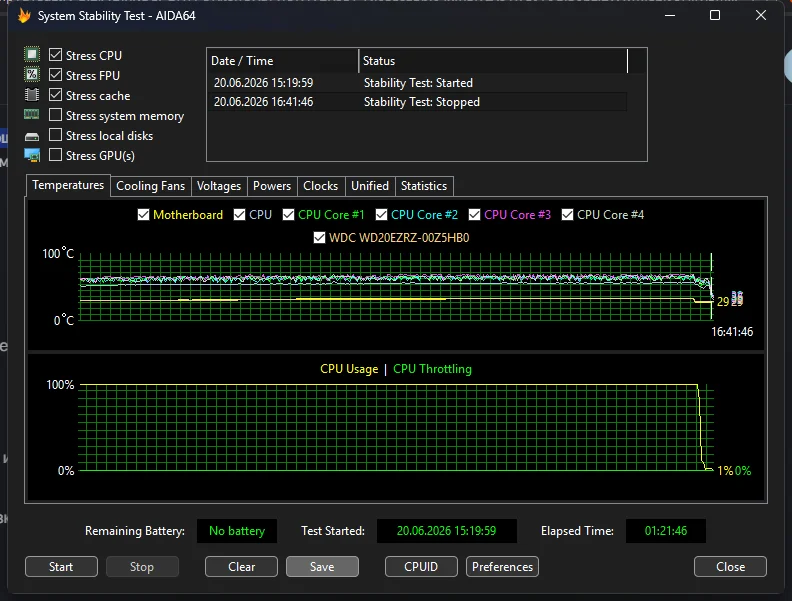The height and width of the screenshot is (601, 792).
Task: Click the CPU chip icon beside Stress CPU
Action: [32, 55]
